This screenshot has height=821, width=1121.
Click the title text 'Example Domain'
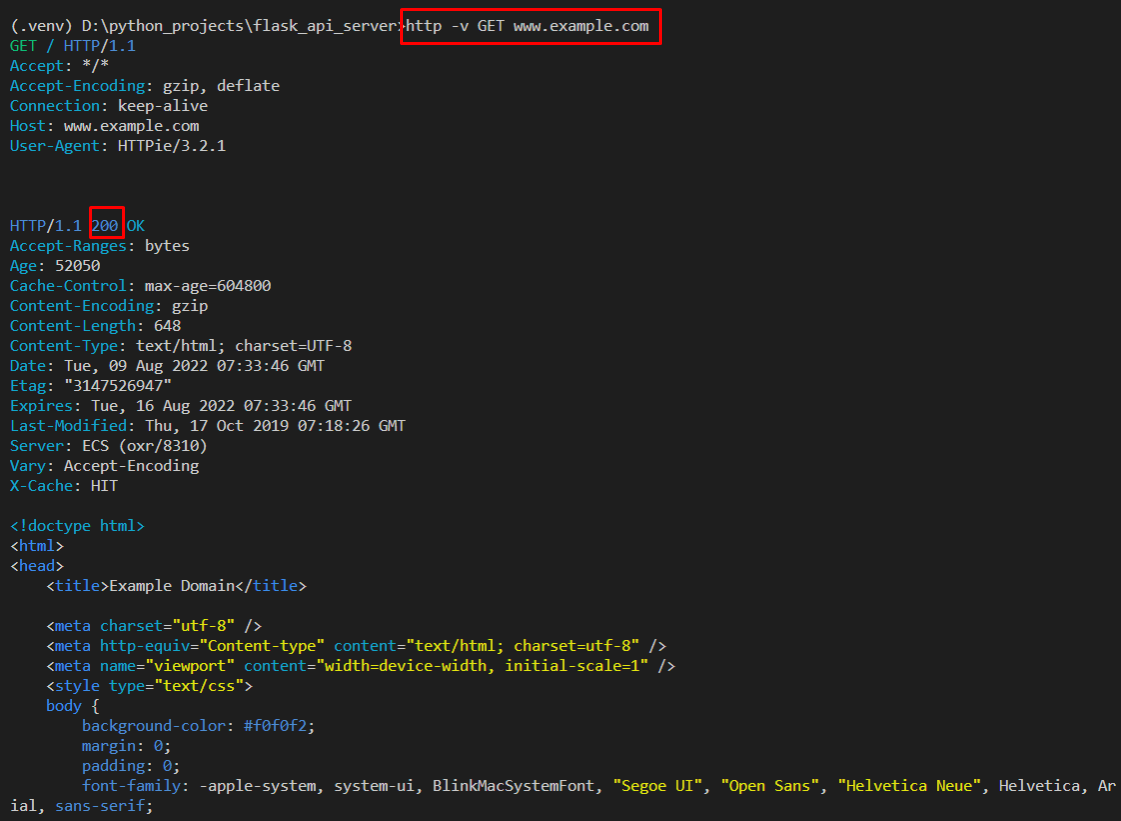172,586
